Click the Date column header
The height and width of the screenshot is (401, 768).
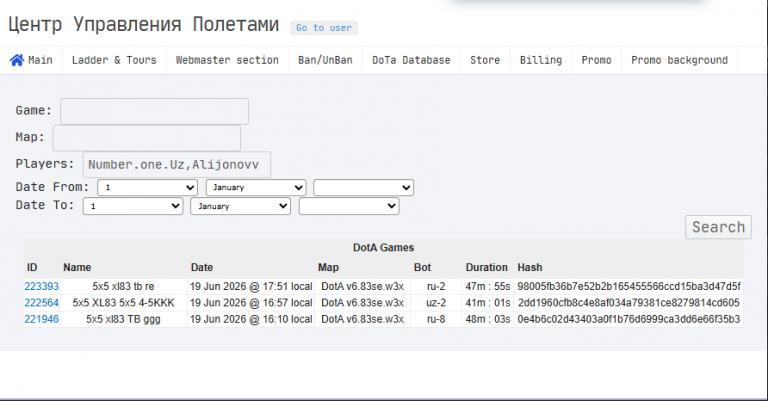[202, 267]
